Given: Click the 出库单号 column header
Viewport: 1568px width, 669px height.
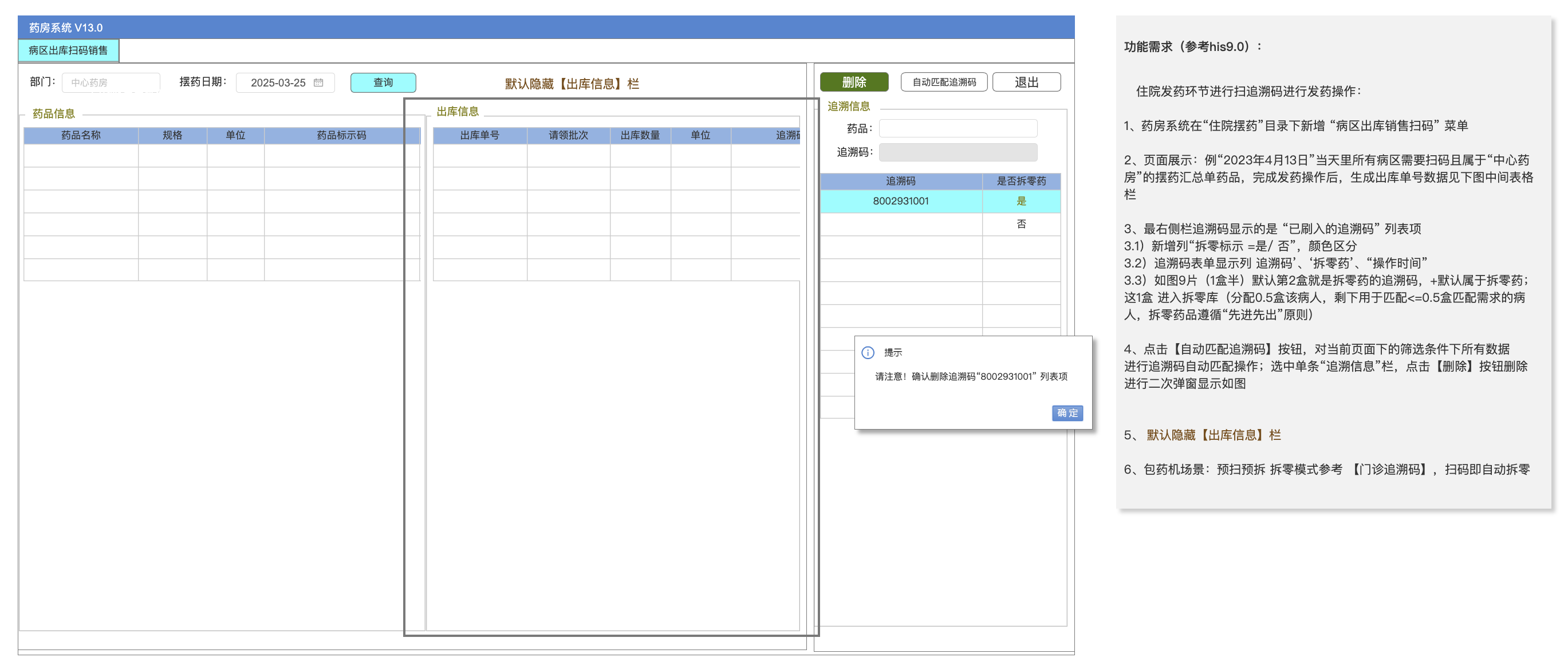Looking at the screenshot, I should (x=480, y=135).
